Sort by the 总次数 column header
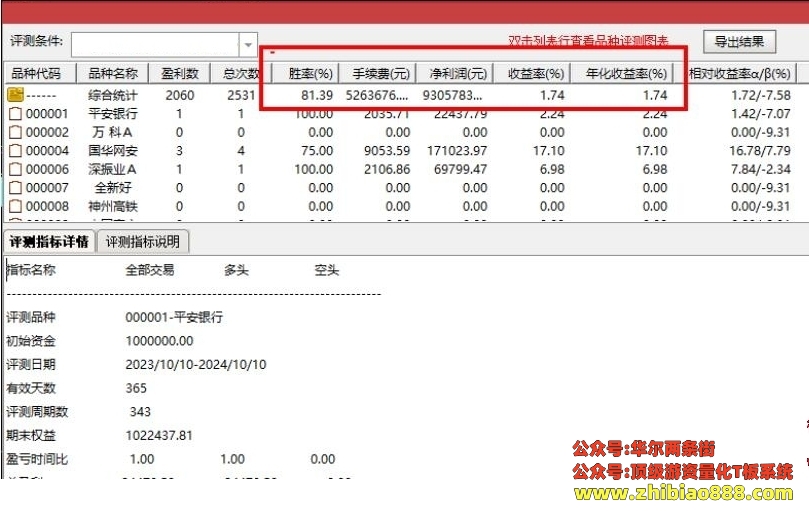 (241, 74)
